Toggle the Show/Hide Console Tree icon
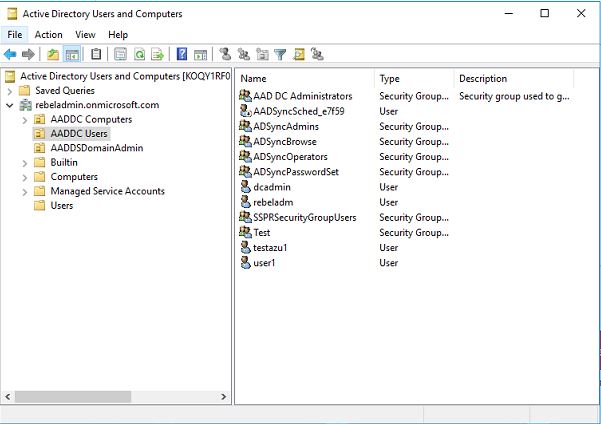Image resolution: width=601 pixels, height=424 pixels. 72,54
